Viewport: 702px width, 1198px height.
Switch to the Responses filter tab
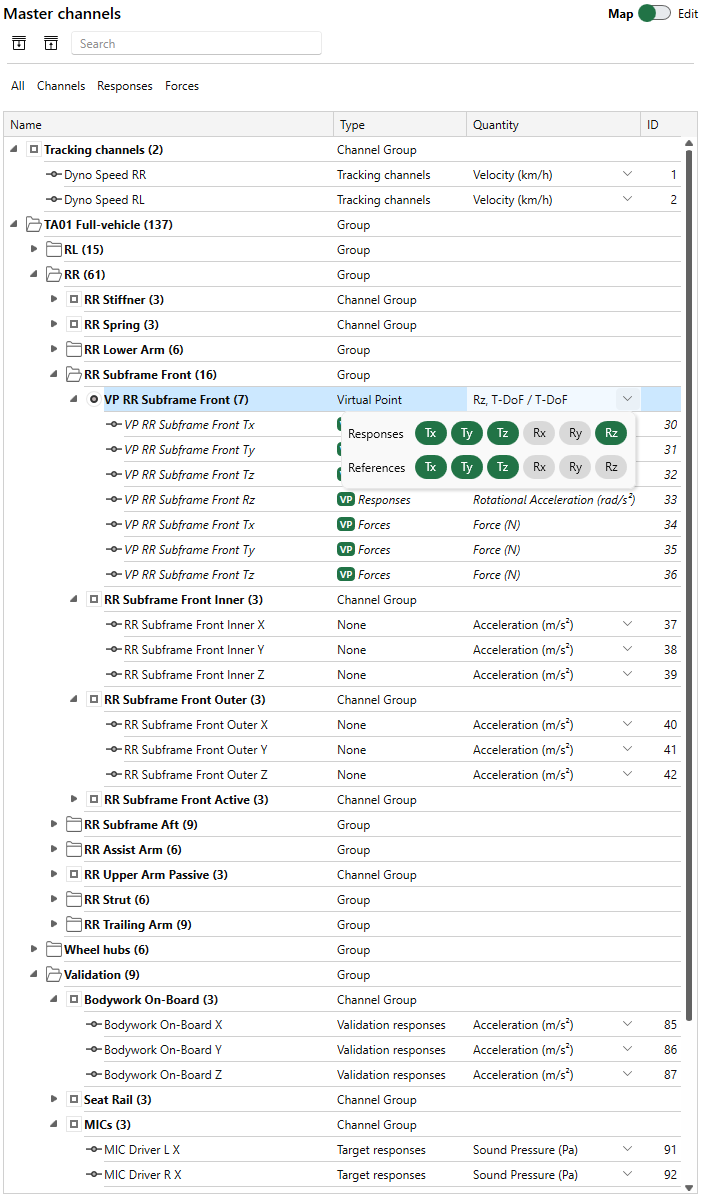click(125, 86)
